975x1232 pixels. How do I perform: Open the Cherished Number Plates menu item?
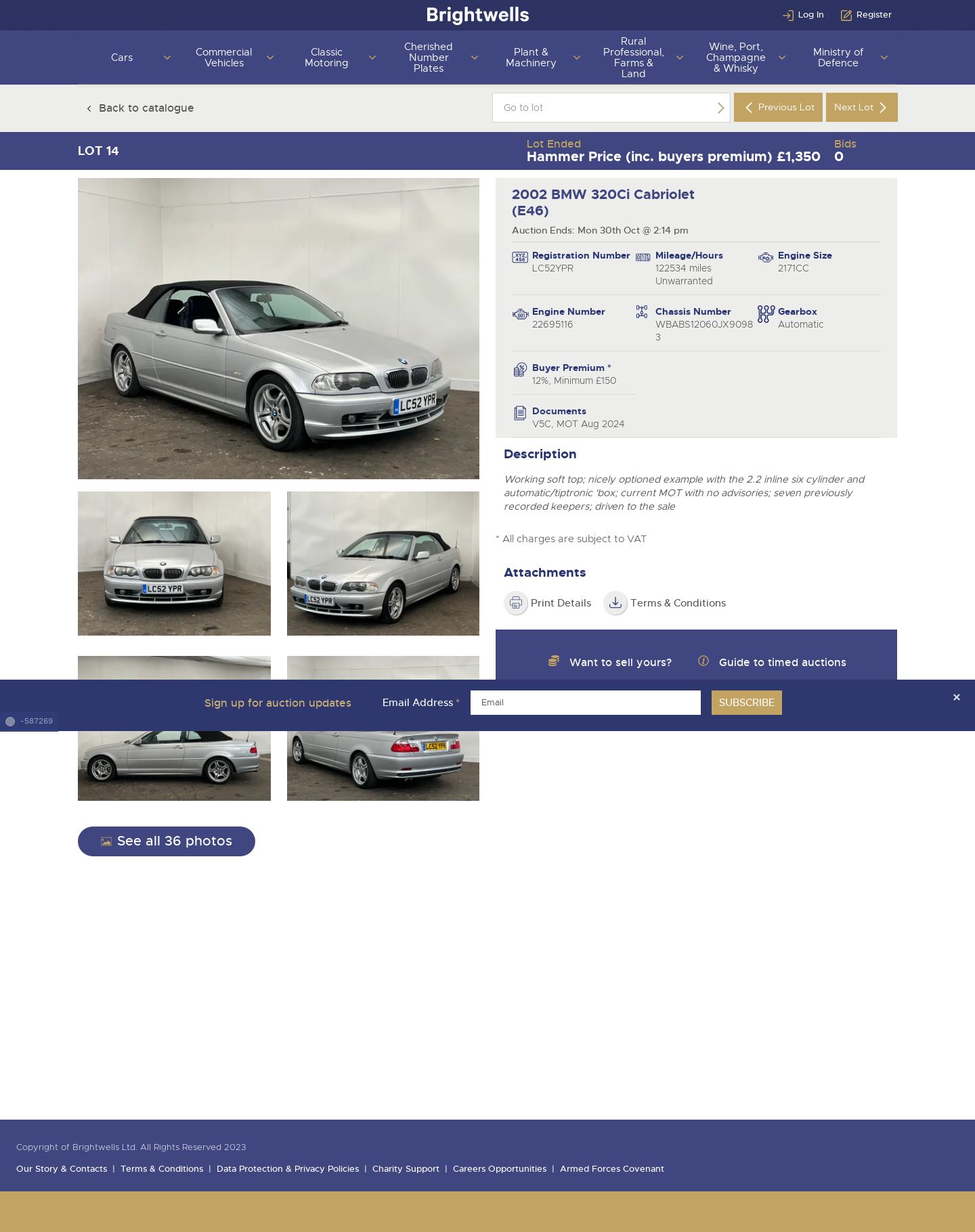tap(429, 58)
